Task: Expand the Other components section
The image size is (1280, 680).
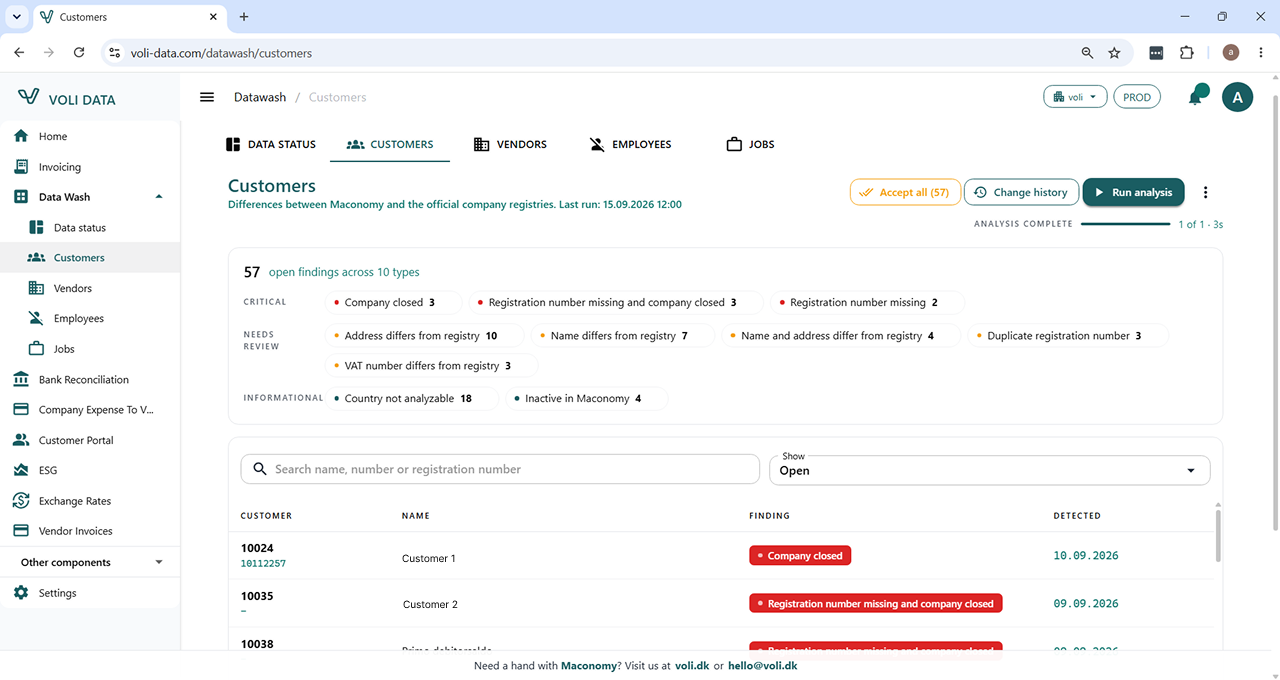Action: point(159,562)
